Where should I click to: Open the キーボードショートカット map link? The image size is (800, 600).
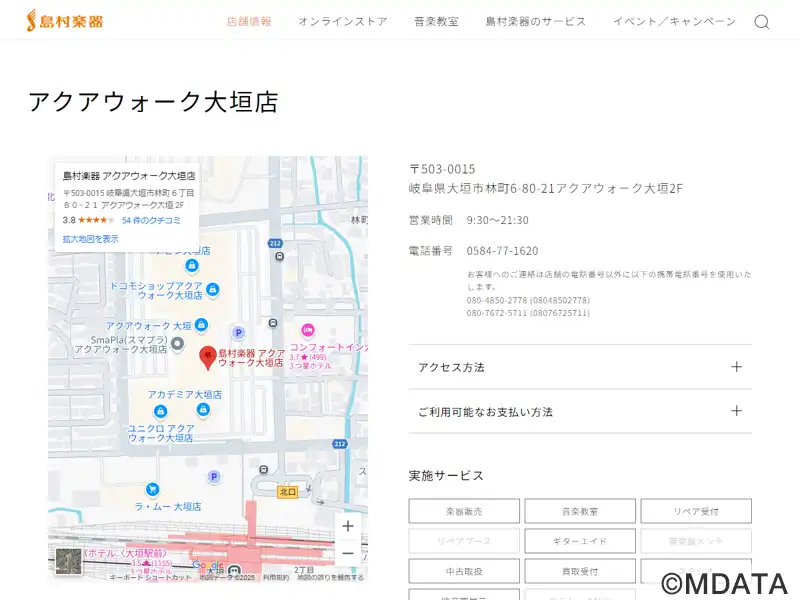(151, 578)
